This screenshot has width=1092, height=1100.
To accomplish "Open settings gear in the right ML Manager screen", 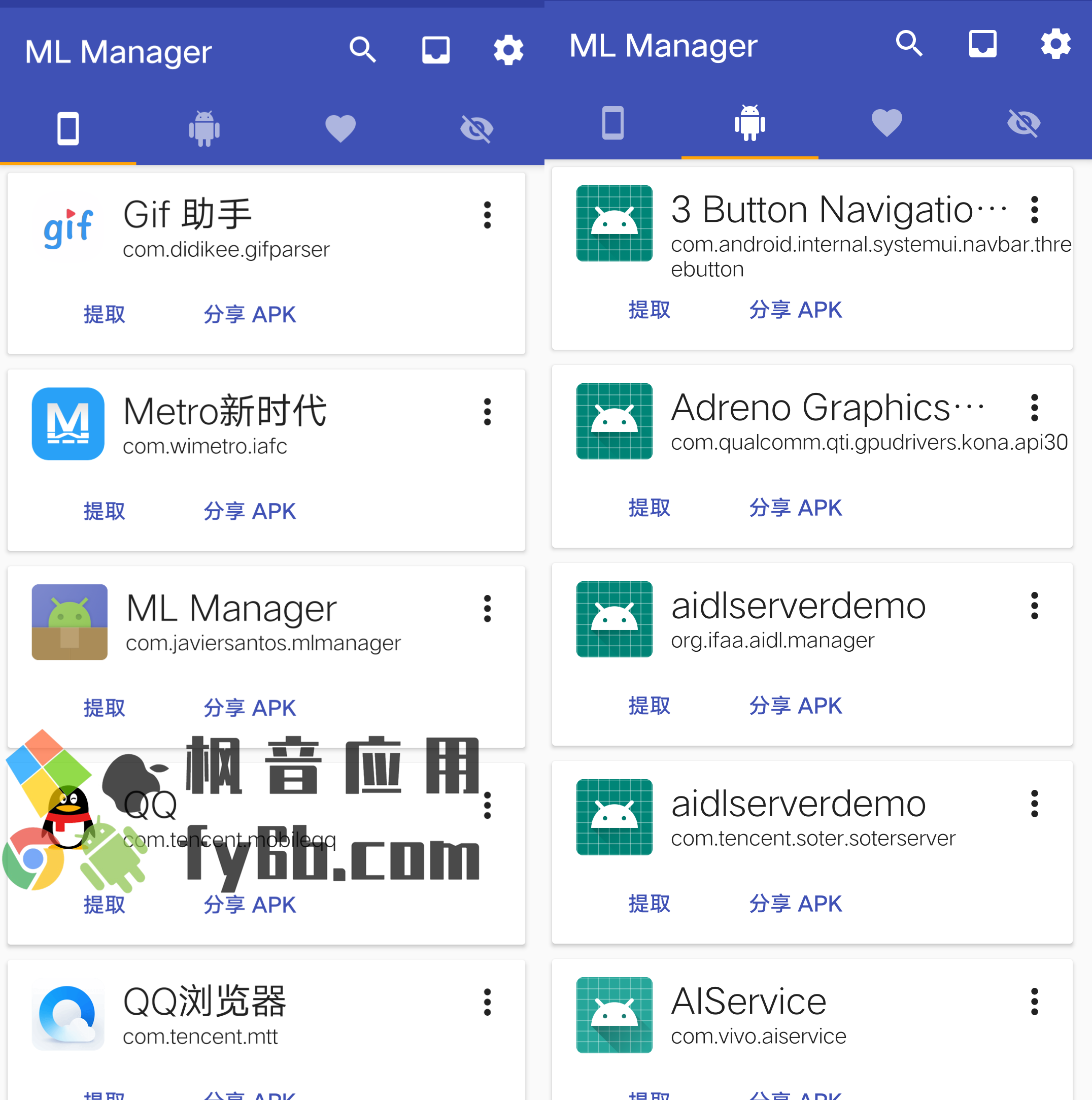I will coord(1055,44).
